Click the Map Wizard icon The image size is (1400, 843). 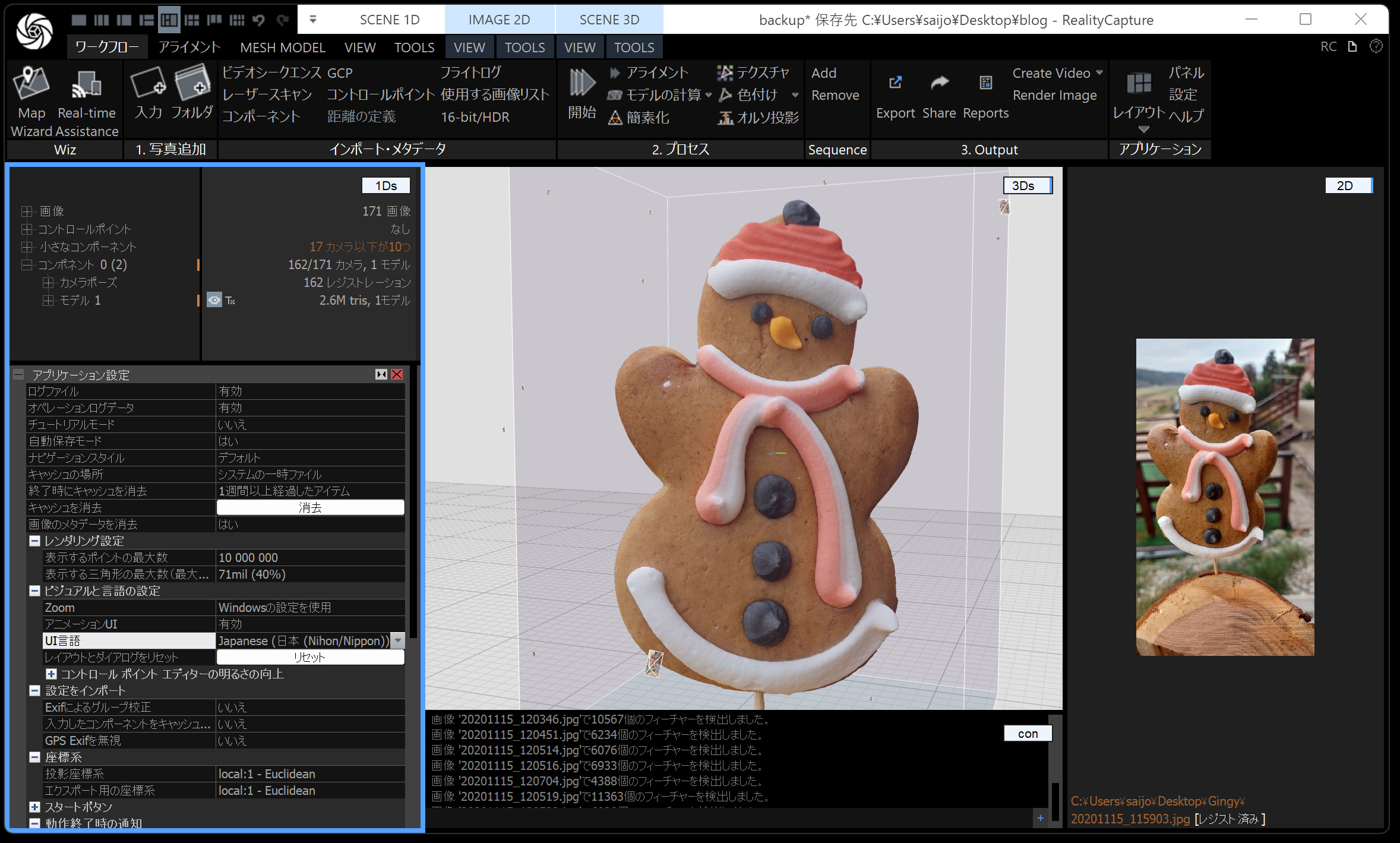[x=31, y=84]
